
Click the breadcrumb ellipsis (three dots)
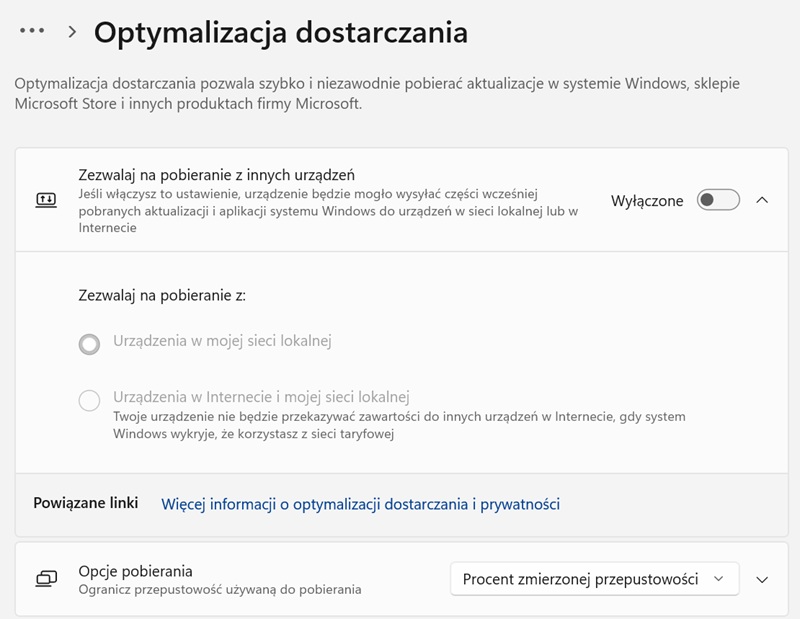click(x=32, y=31)
